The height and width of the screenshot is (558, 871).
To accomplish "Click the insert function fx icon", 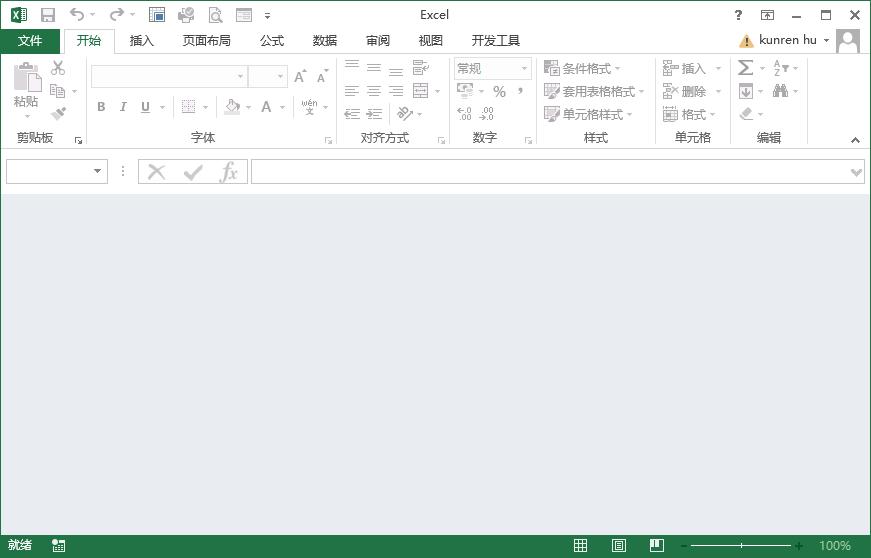I will 229,172.
